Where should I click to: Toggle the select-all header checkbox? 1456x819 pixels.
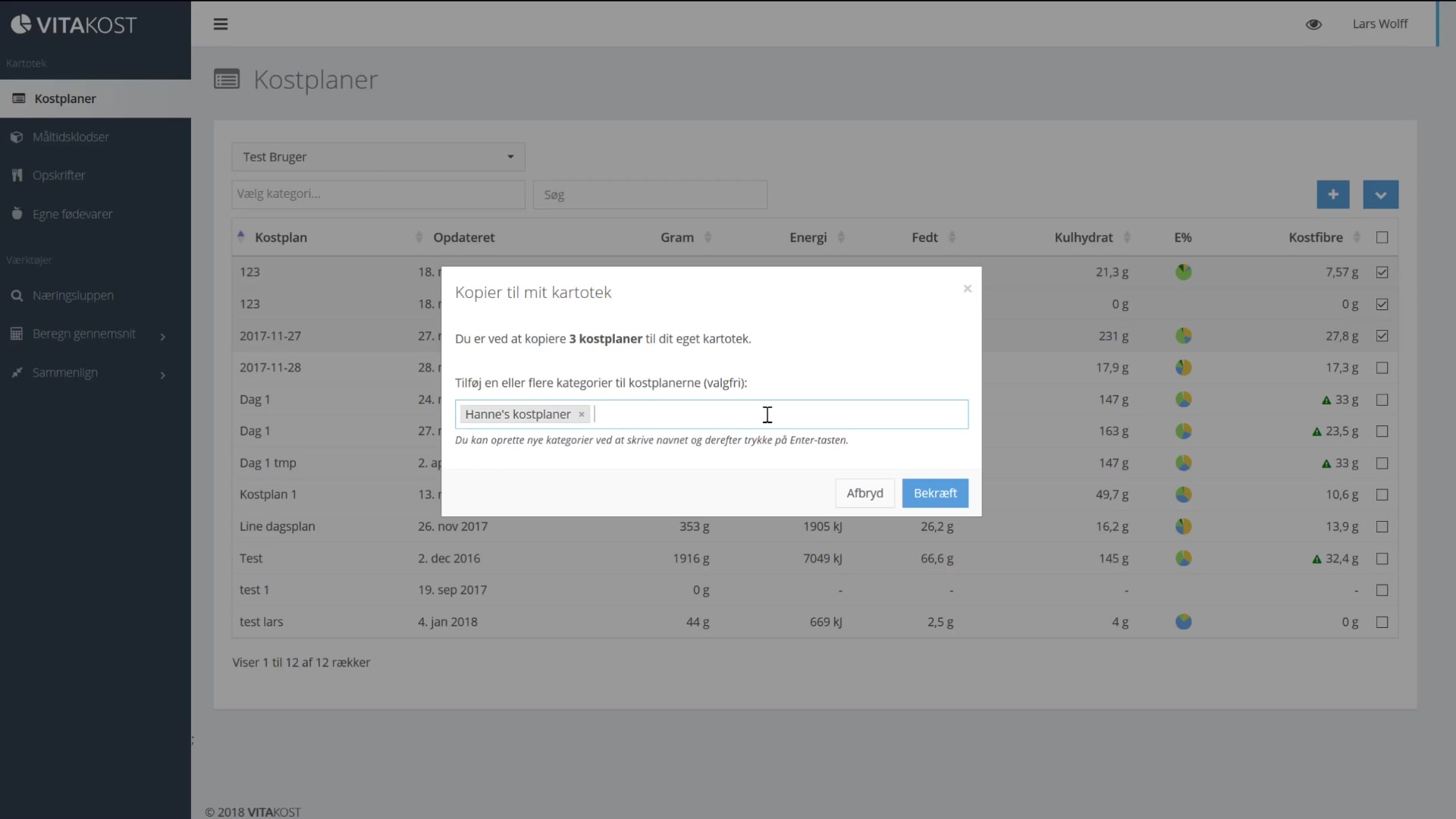coord(1382,237)
